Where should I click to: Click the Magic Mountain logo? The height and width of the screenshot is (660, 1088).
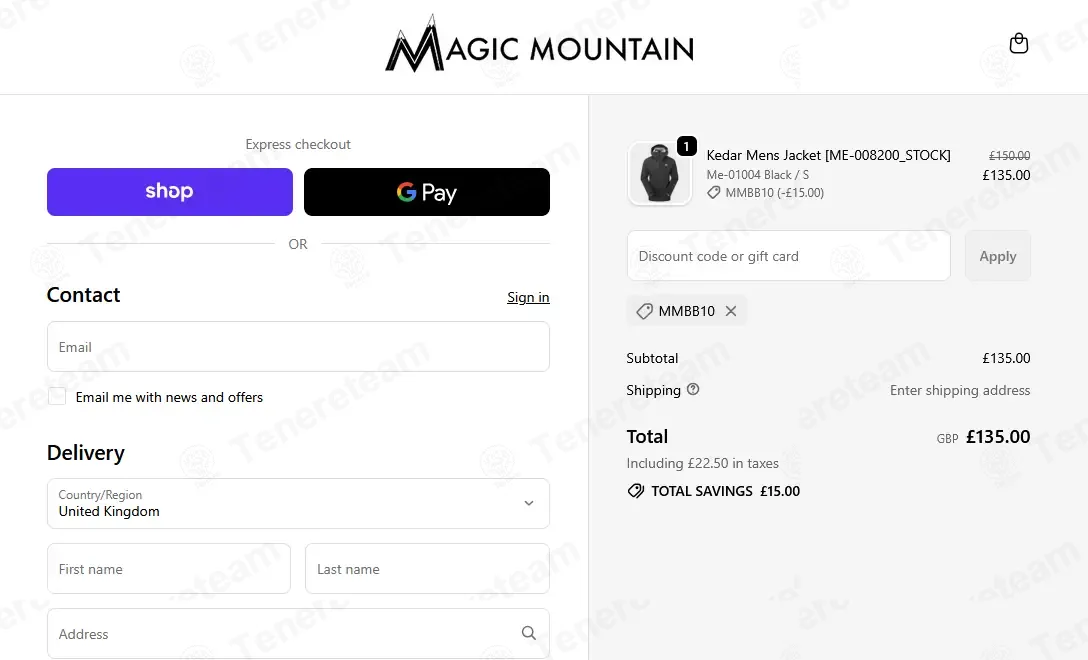click(539, 47)
